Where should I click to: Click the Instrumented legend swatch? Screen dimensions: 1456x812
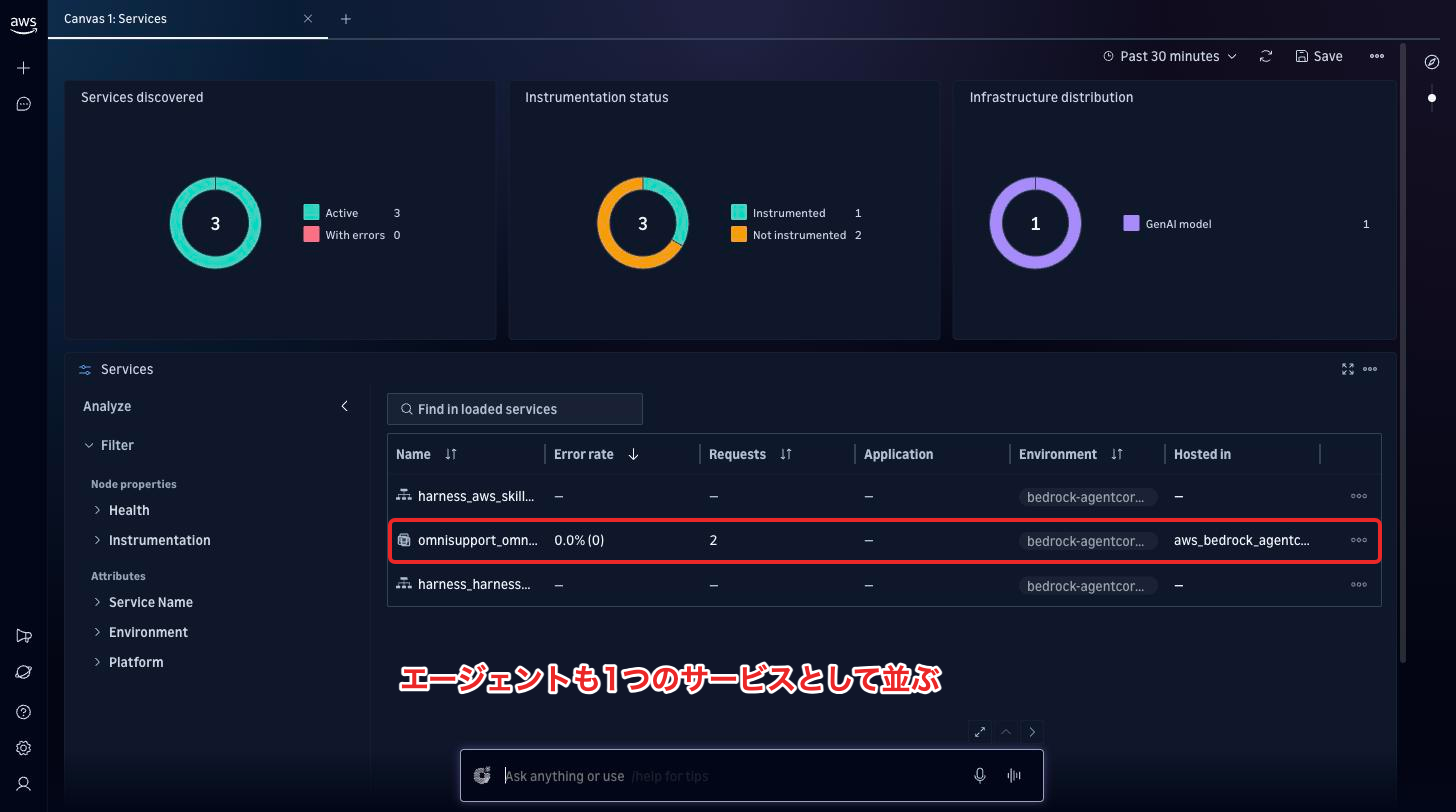click(739, 212)
